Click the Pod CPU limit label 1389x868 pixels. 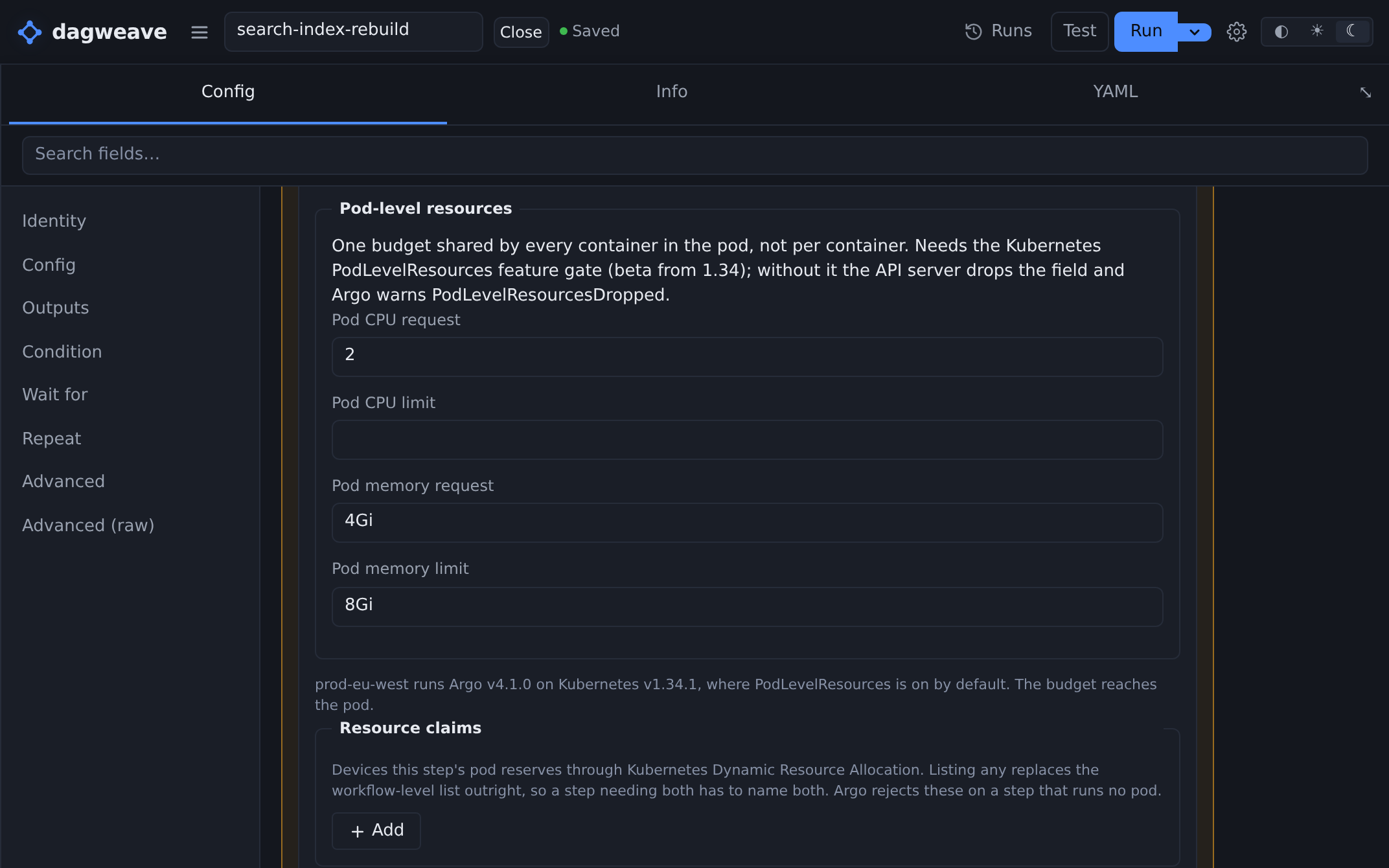click(384, 403)
